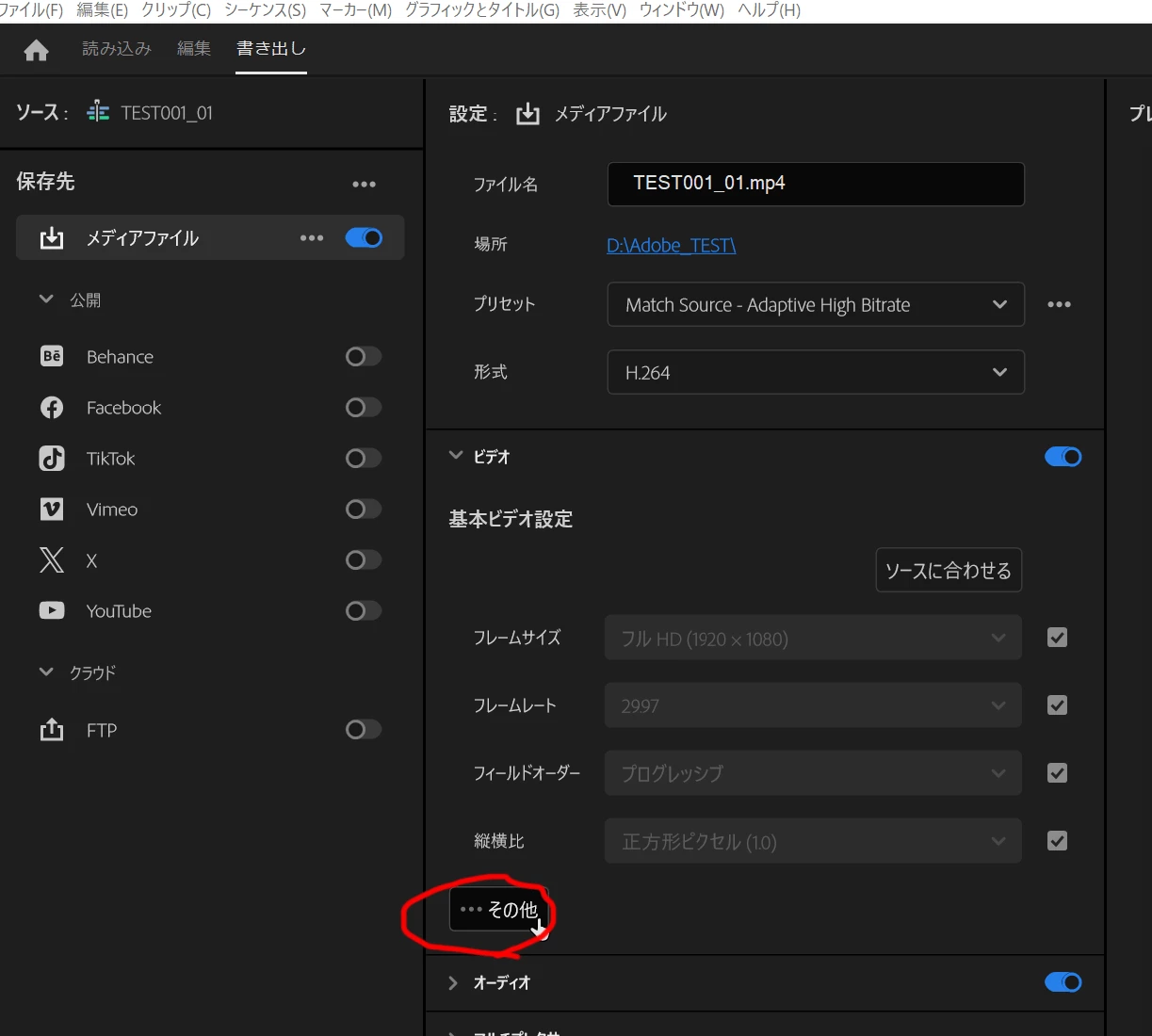Go to the Home screen icon
1152x1036 pixels.
pos(36,50)
